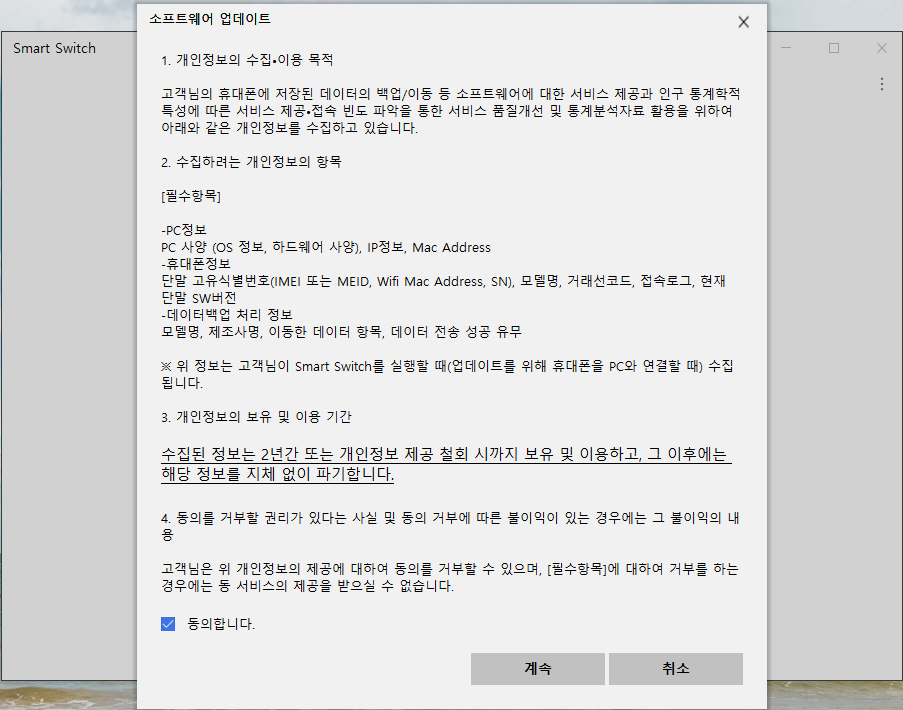Viewport: 903px width, 710px height.
Task: Maximize the Smart Switch window
Action: click(834, 48)
